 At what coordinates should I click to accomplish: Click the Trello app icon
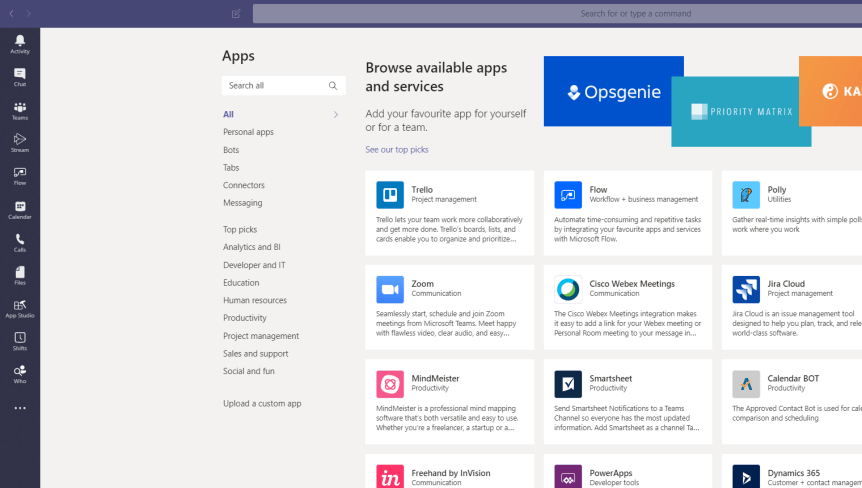[390, 195]
